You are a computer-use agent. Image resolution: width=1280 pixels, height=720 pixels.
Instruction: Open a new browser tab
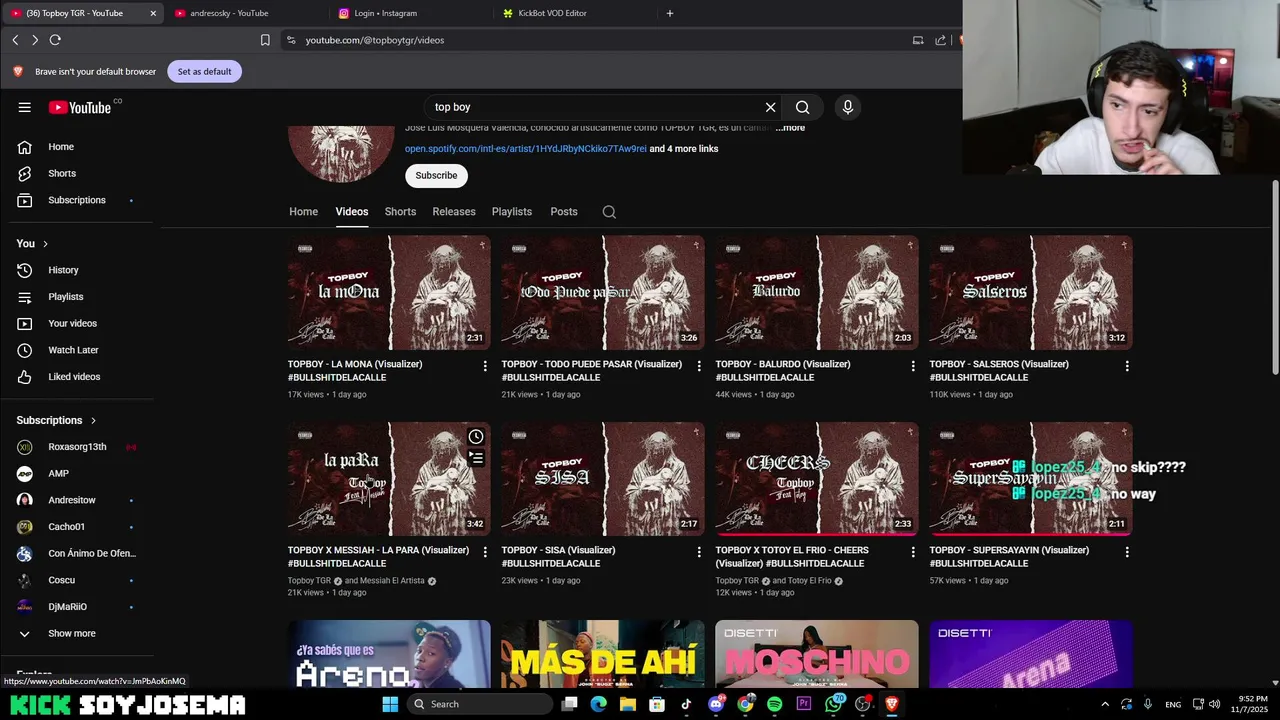coord(670,13)
